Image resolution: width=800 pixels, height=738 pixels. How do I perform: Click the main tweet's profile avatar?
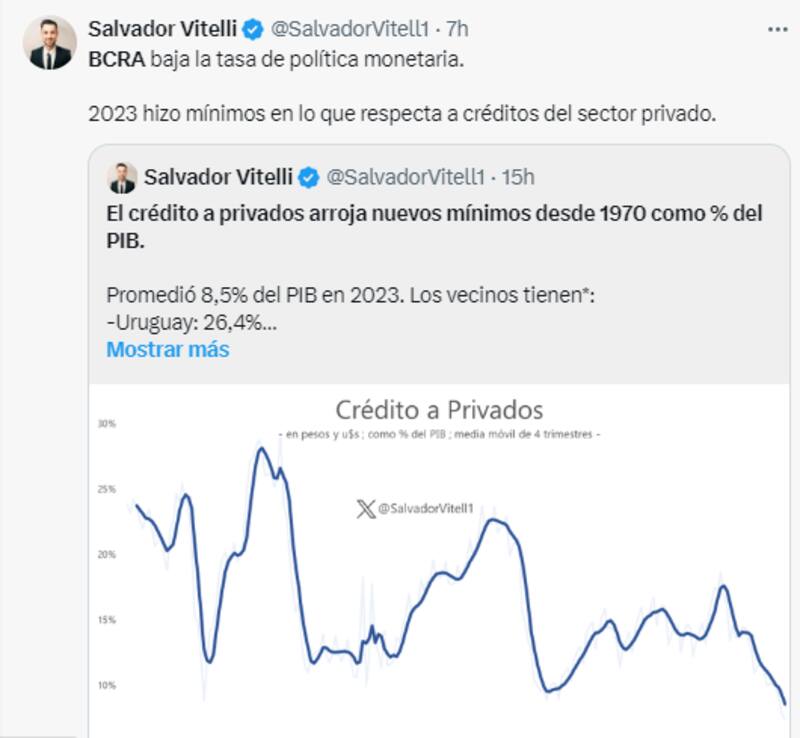point(50,43)
